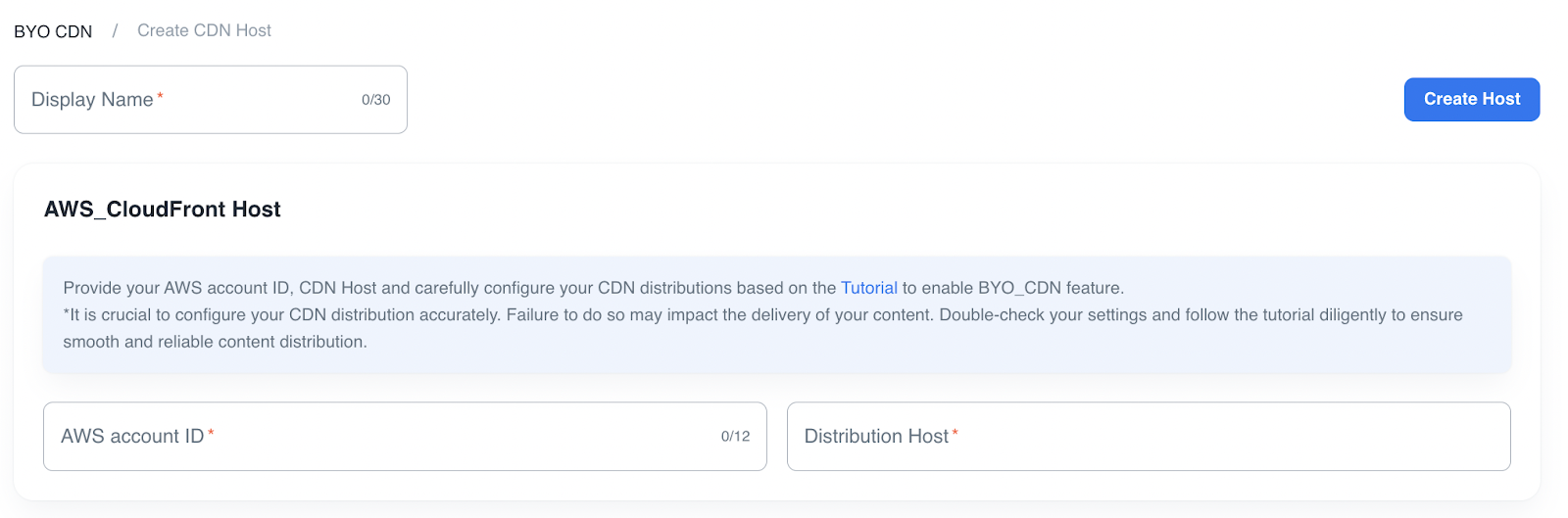Image resolution: width=1568 pixels, height=518 pixels.
Task: Click the AWS_CloudFront Host heading
Action: 163,210
